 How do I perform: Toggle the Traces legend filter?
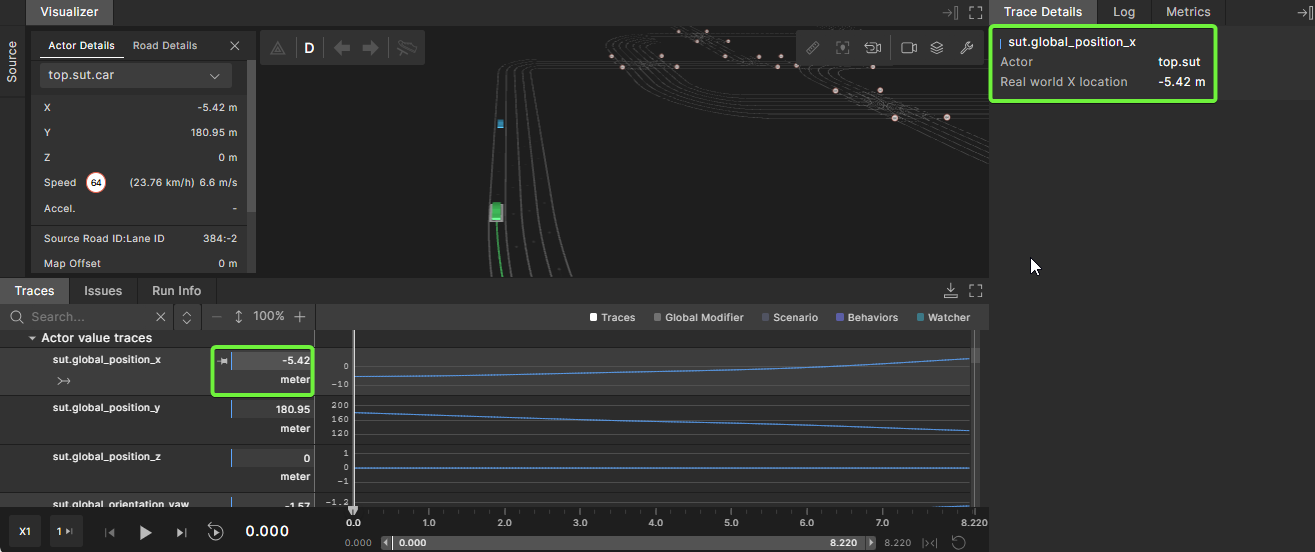pos(612,318)
